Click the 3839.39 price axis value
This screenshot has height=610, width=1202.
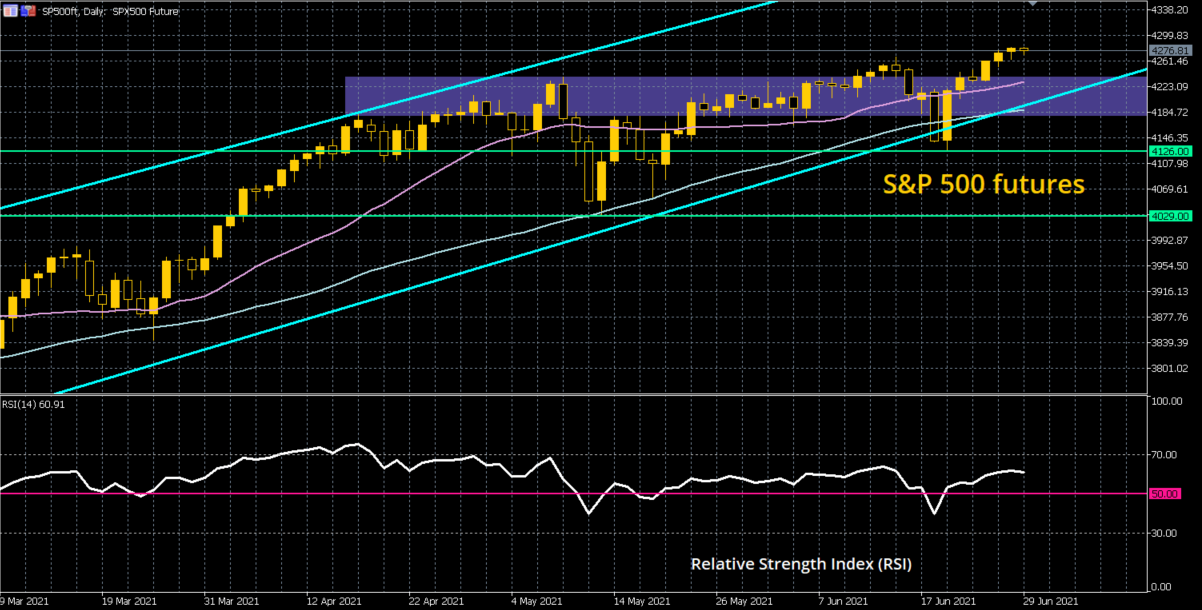coord(1171,343)
